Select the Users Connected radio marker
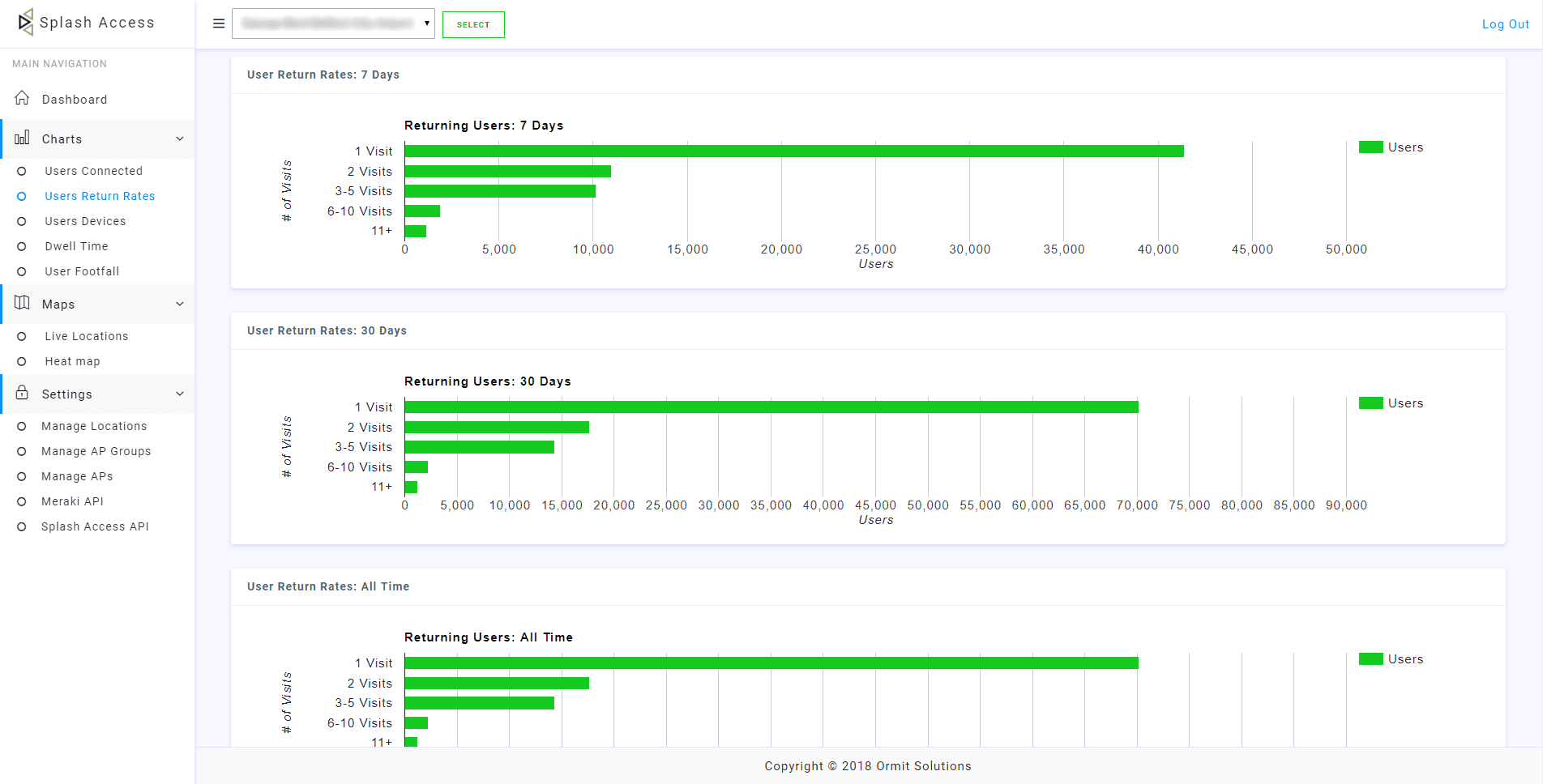The image size is (1543, 784). (22, 171)
